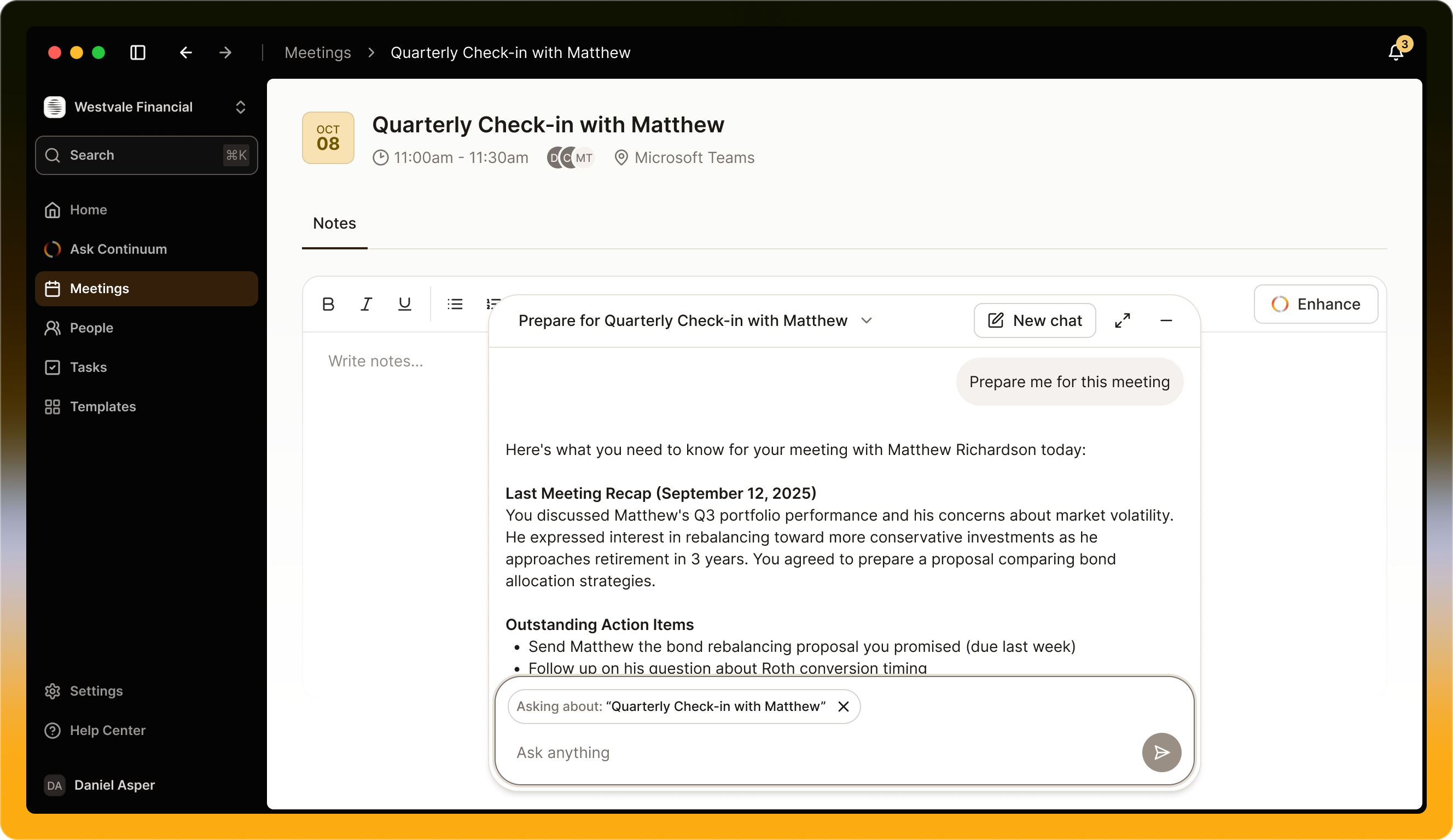
Task: Toggle the sidebar panel icon
Action: 138,52
